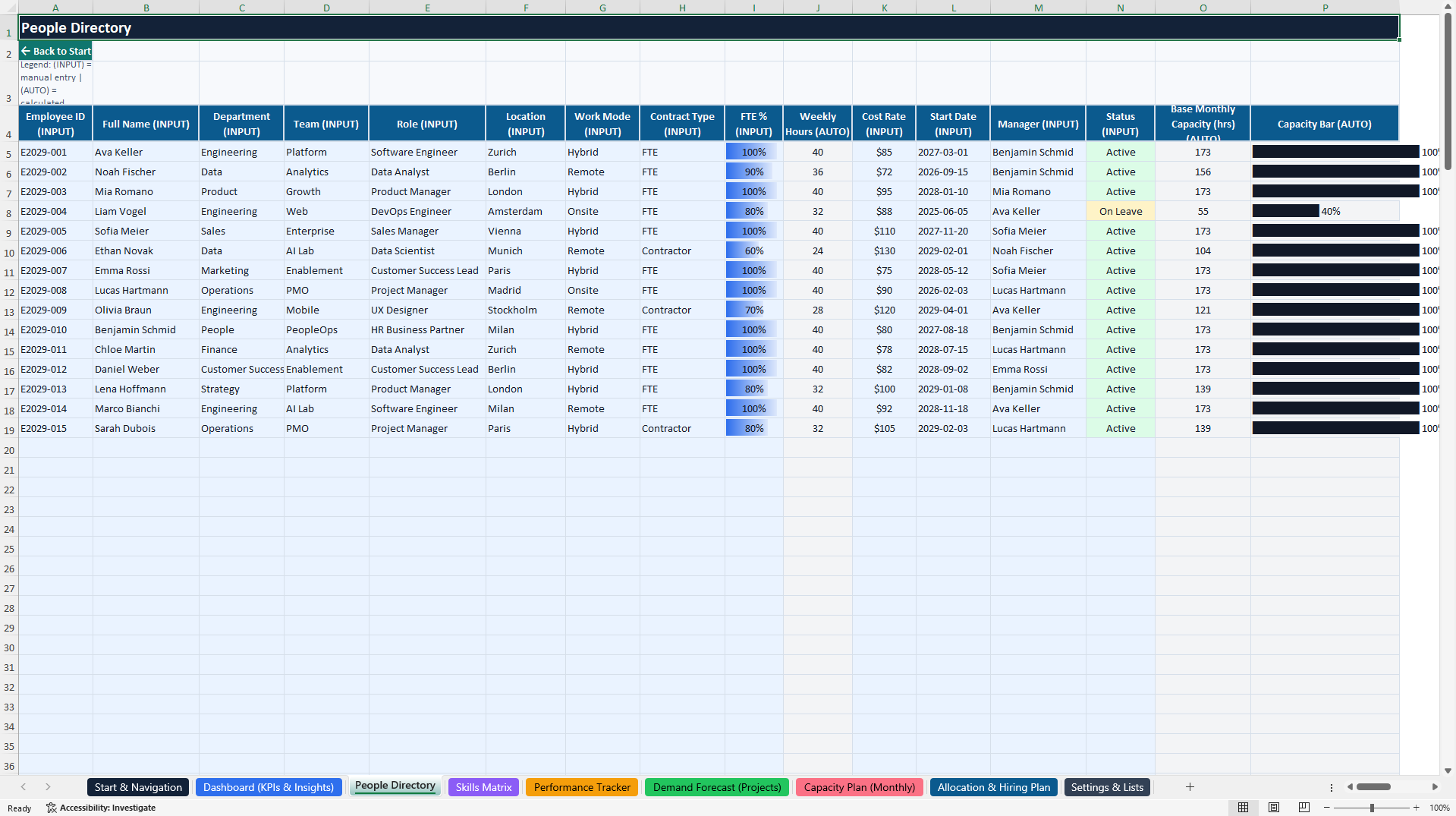Select the On Leave status cell
Image resolution: width=1456 pixels, height=816 pixels.
1121,212
